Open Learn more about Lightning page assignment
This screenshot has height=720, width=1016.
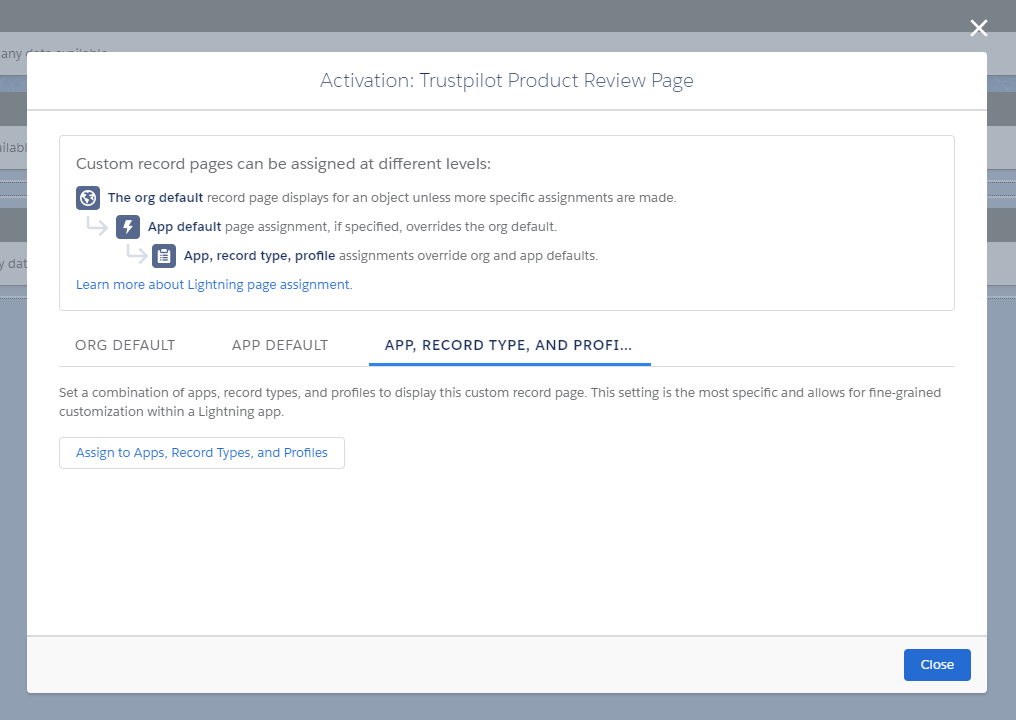213,284
